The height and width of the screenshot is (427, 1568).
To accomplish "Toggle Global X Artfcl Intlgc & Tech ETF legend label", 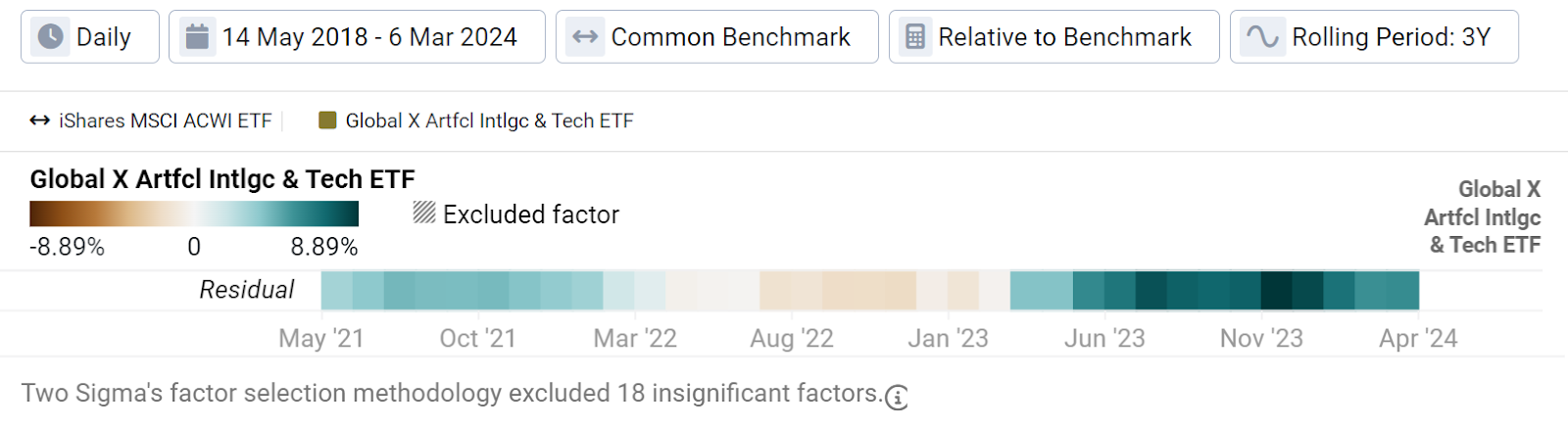I will click(489, 120).
